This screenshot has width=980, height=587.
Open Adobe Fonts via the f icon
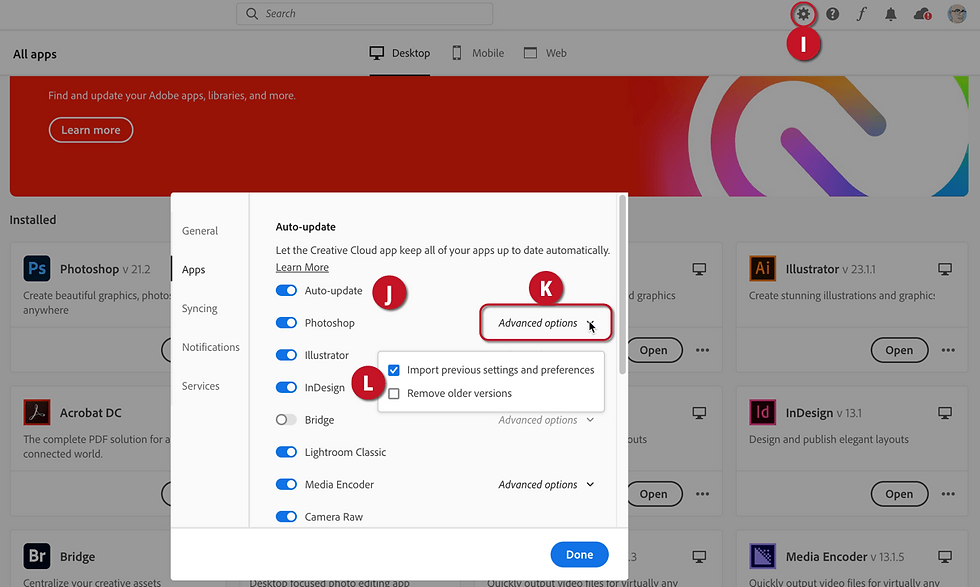pyautogui.click(x=861, y=14)
